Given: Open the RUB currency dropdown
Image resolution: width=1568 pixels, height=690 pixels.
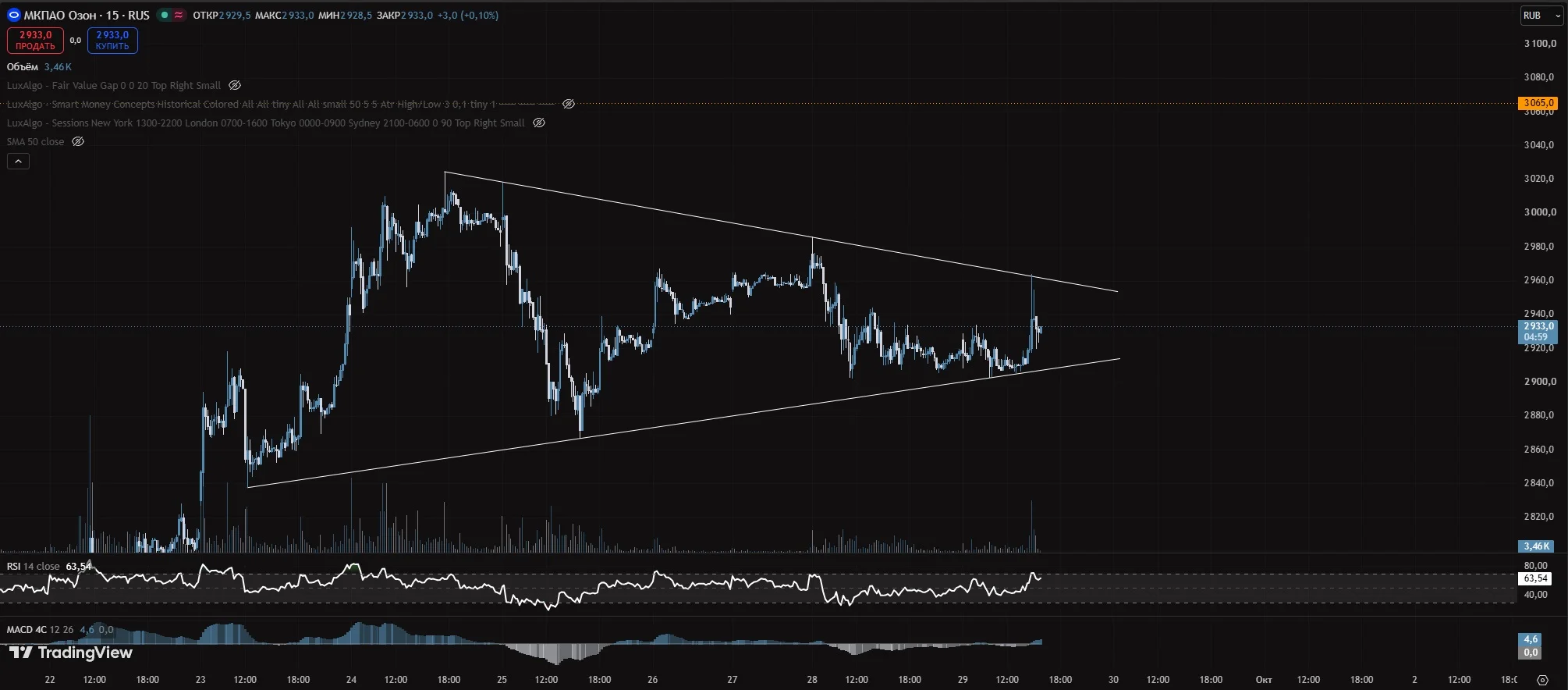Looking at the screenshot, I should click(1541, 16).
